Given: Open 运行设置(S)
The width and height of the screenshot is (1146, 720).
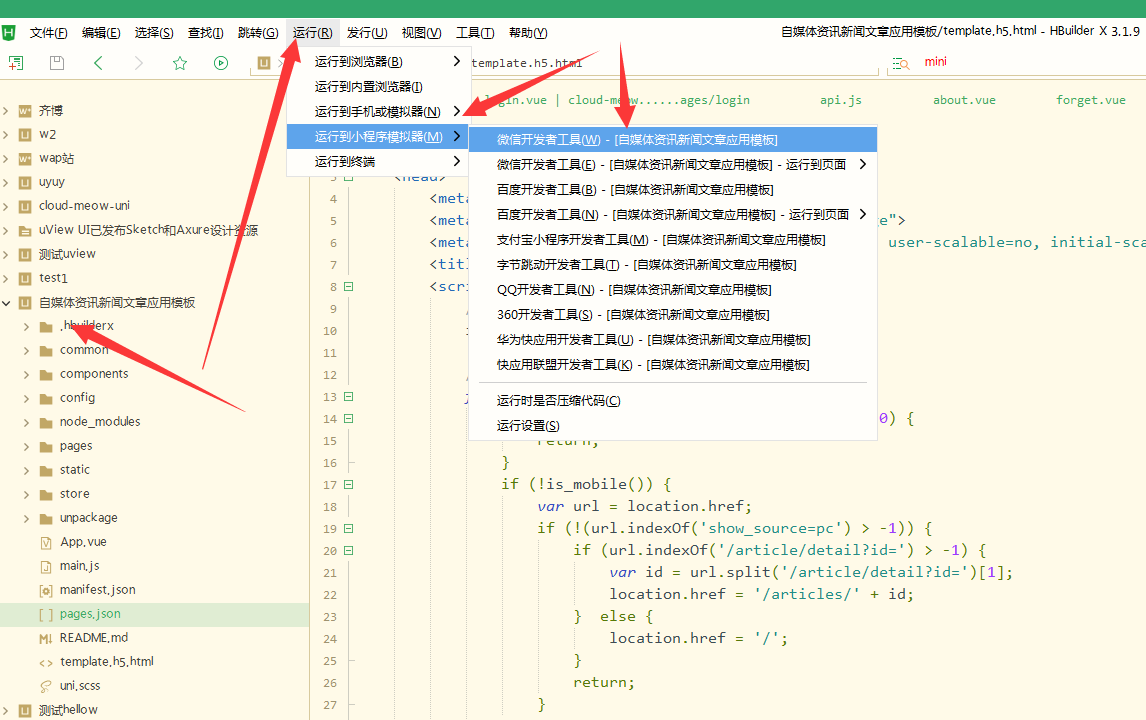Looking at the screenshot, I should coord(672,425).
